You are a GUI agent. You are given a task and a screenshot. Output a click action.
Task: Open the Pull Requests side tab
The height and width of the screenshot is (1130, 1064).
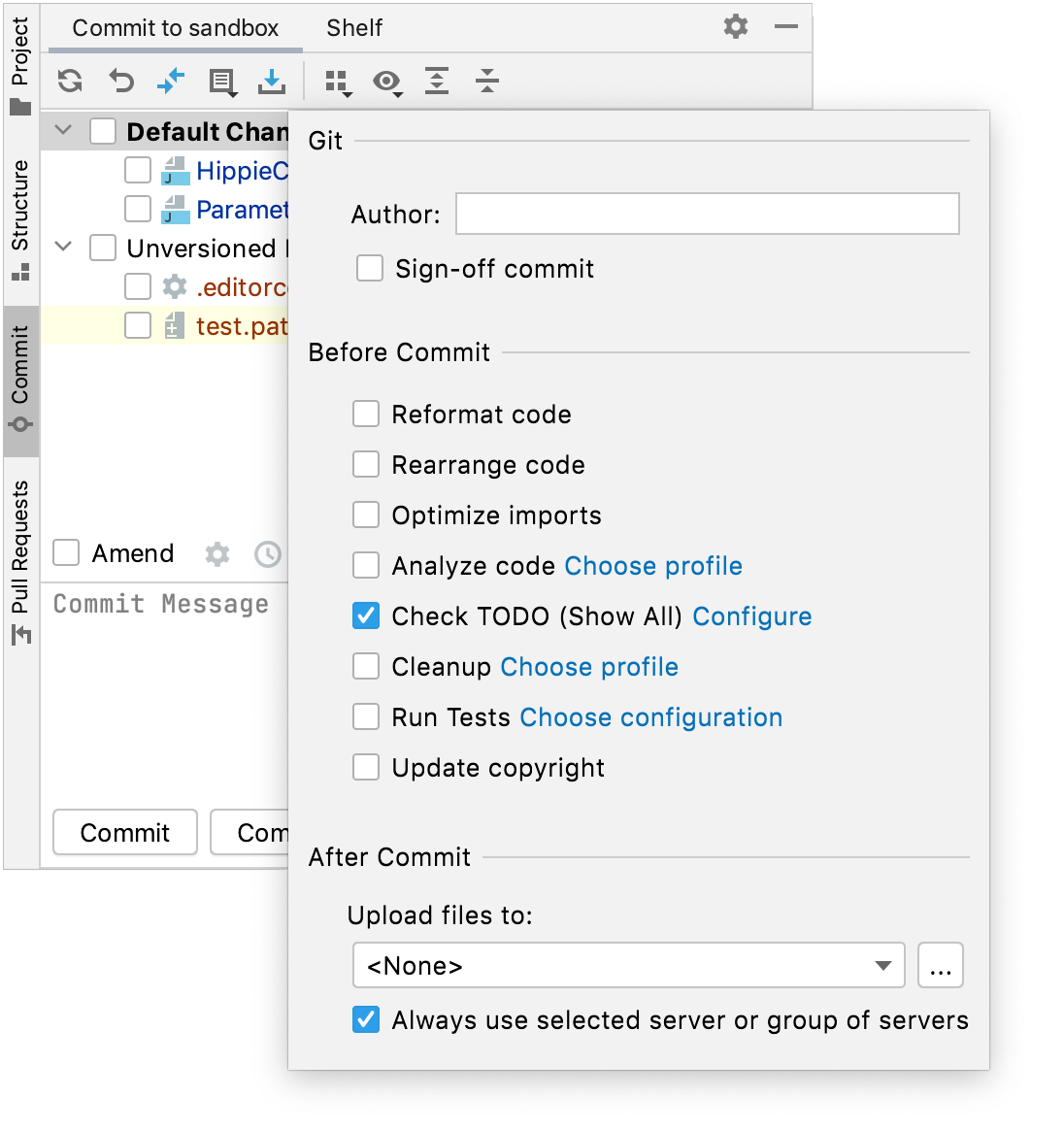tap(20, 562)
